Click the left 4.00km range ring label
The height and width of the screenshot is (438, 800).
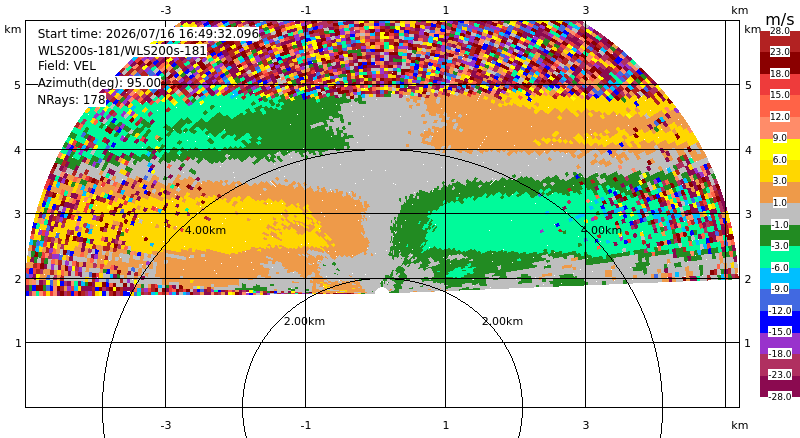coord(205,230)
